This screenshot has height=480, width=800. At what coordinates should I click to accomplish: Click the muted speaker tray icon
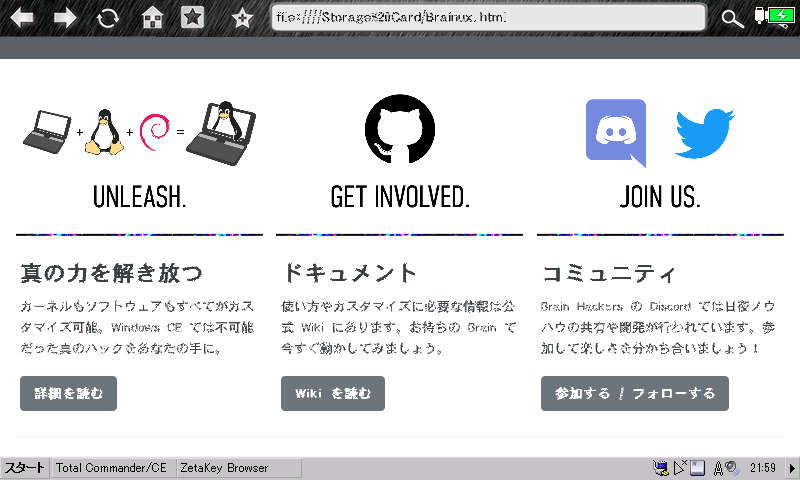[681, 467]
